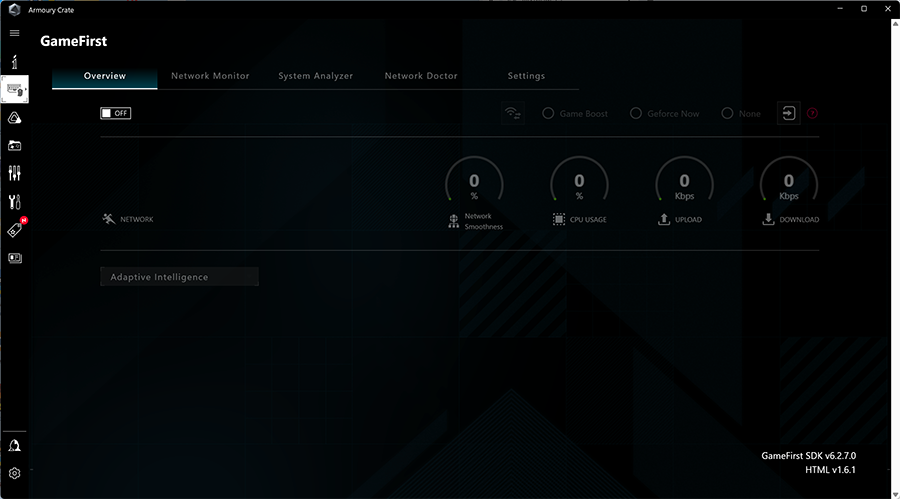Click the NETWORK label text
Image resolution: width=900 pixels, height=499 pixels.
(x=137, y=219)
